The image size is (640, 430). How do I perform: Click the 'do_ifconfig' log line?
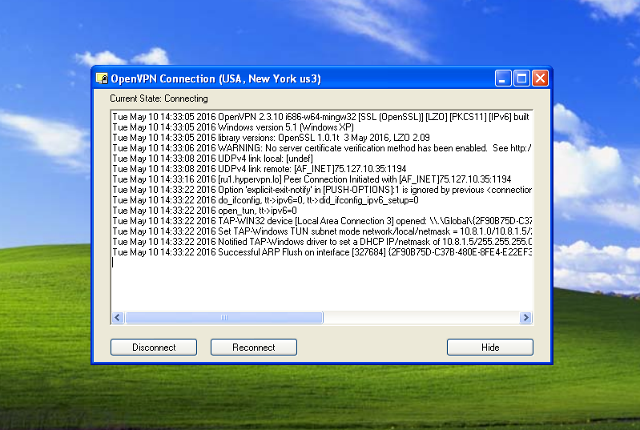pos(265,200)
